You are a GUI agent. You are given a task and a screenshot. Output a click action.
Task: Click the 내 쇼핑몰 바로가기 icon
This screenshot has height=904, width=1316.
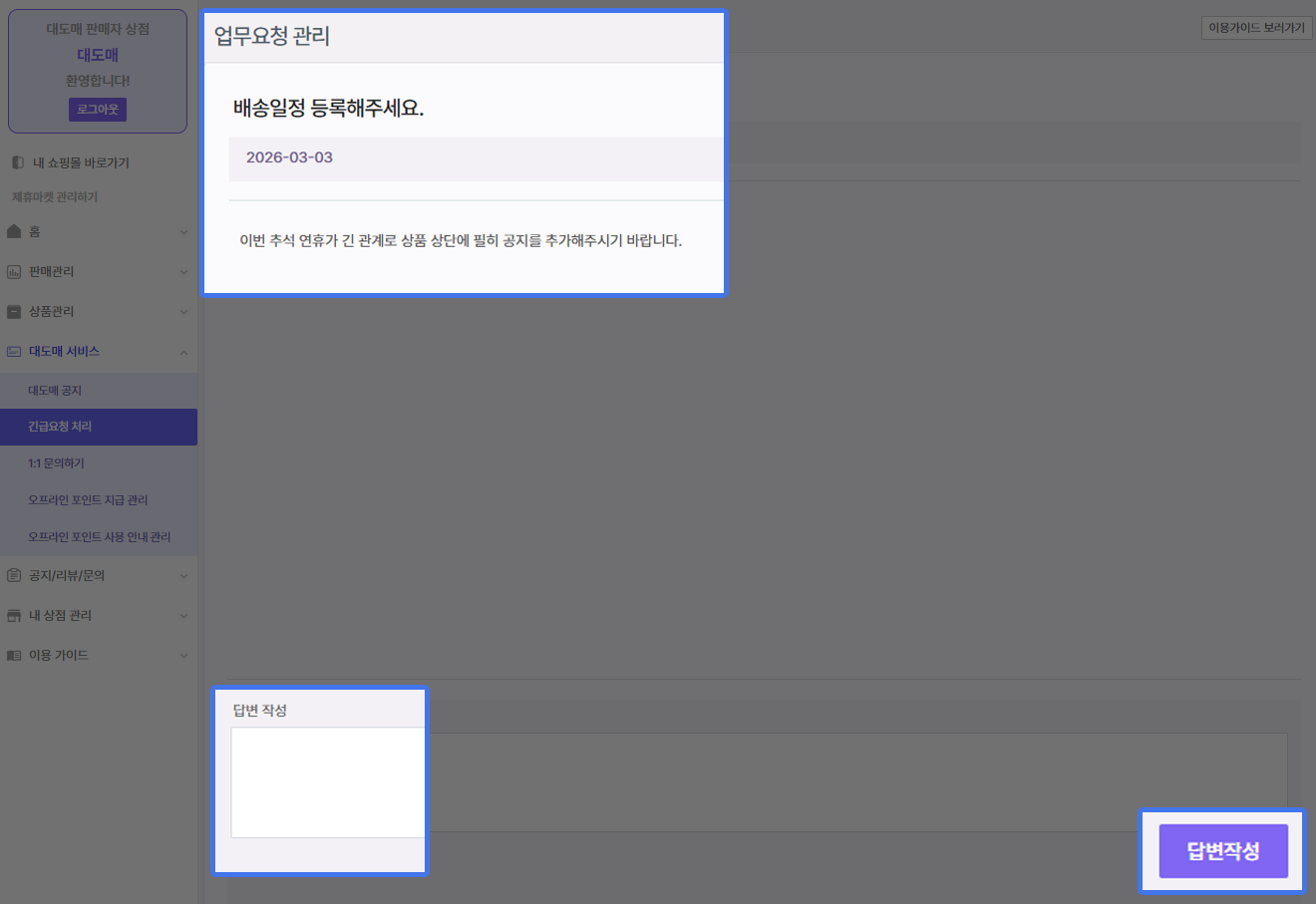[x=17, y=162]
